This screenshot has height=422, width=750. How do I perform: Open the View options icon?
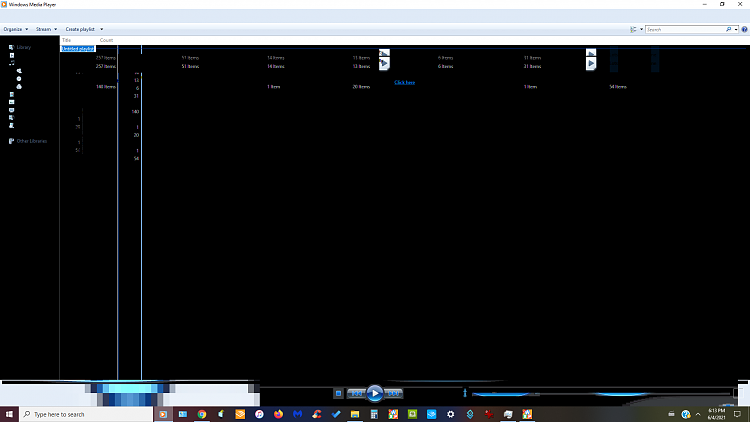633,29
